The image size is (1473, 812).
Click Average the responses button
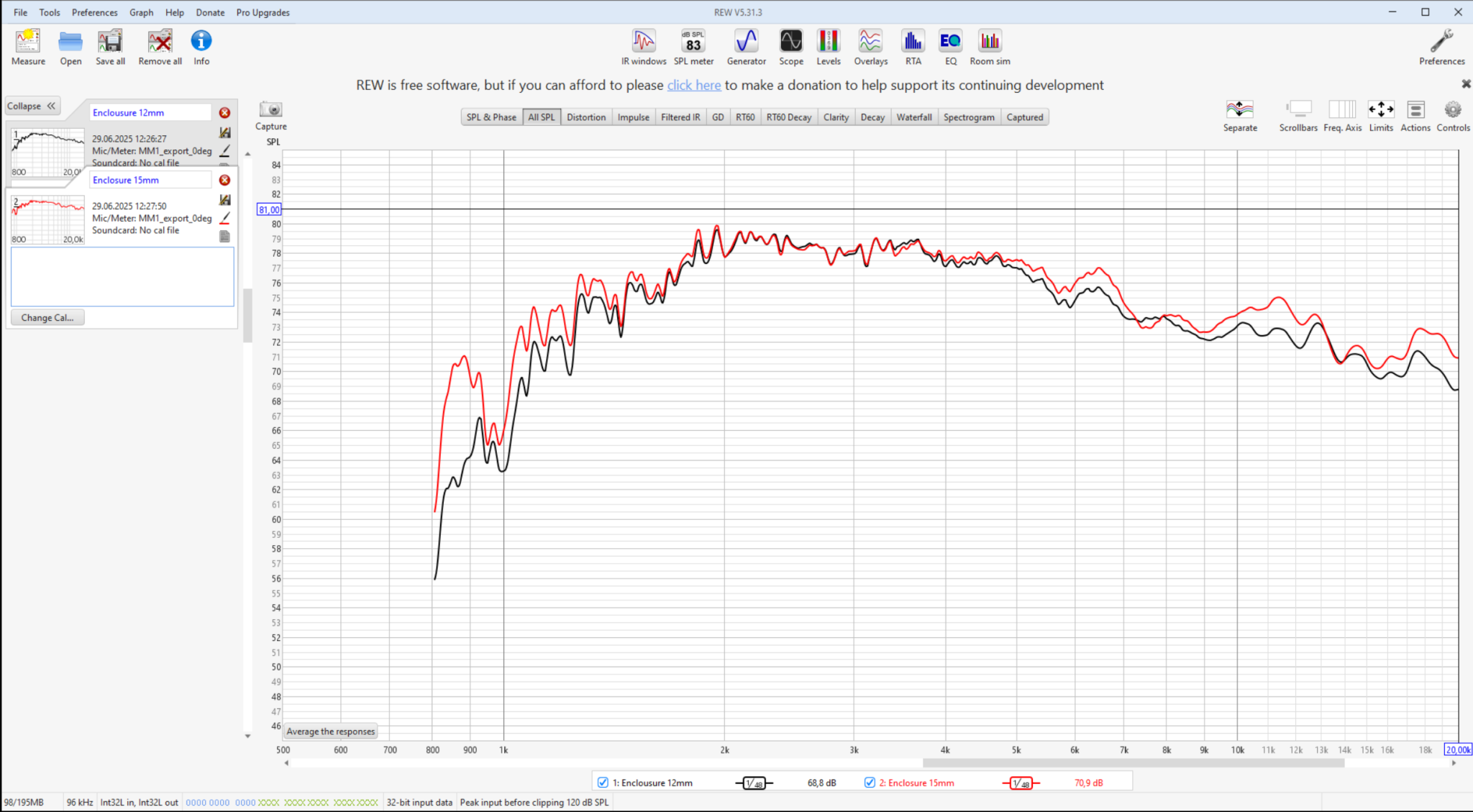(331, 731)
